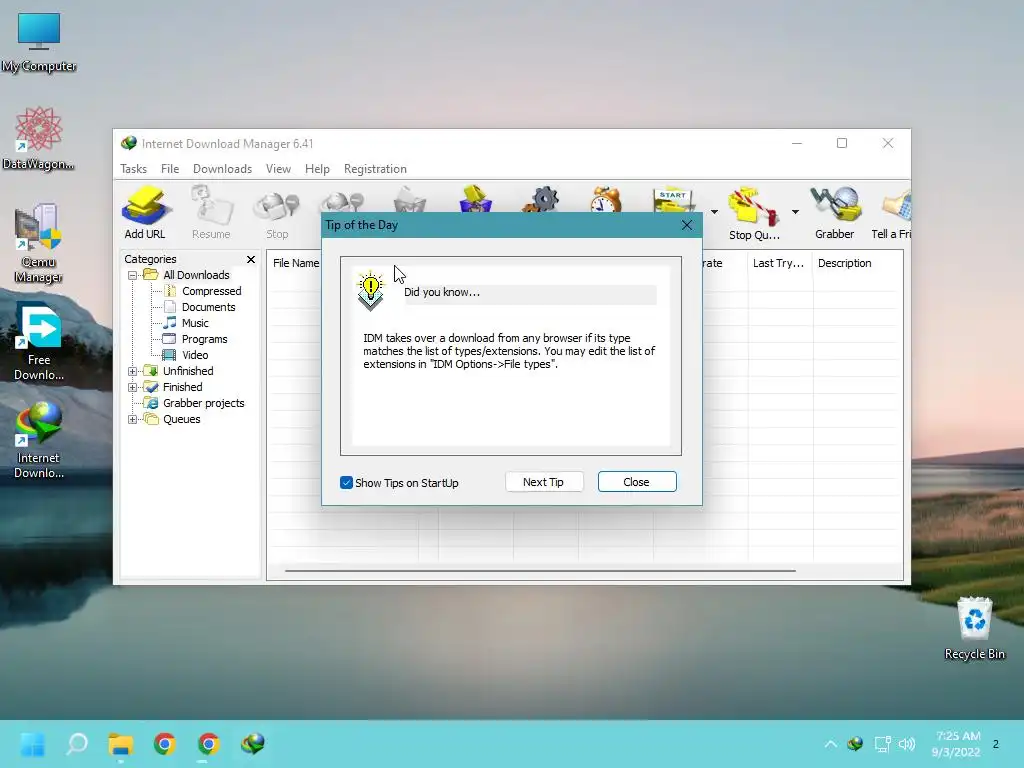This screenshot has width=1024, height=768.
Task: Open the Windows Start menu
Action: 33,744
